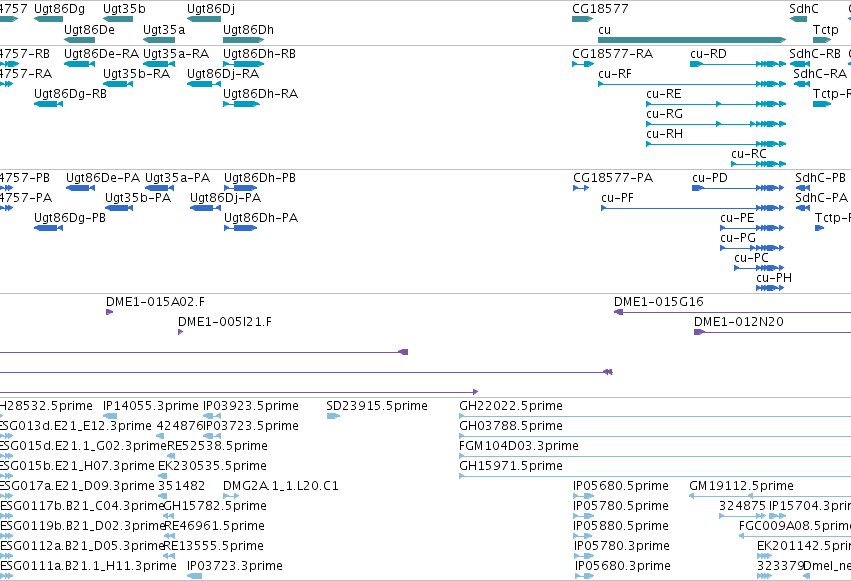This screenshot has width=851, height=581.
Task: Click EST DMG2A.1_1.L20.C1
Action: tap(231, 496)
